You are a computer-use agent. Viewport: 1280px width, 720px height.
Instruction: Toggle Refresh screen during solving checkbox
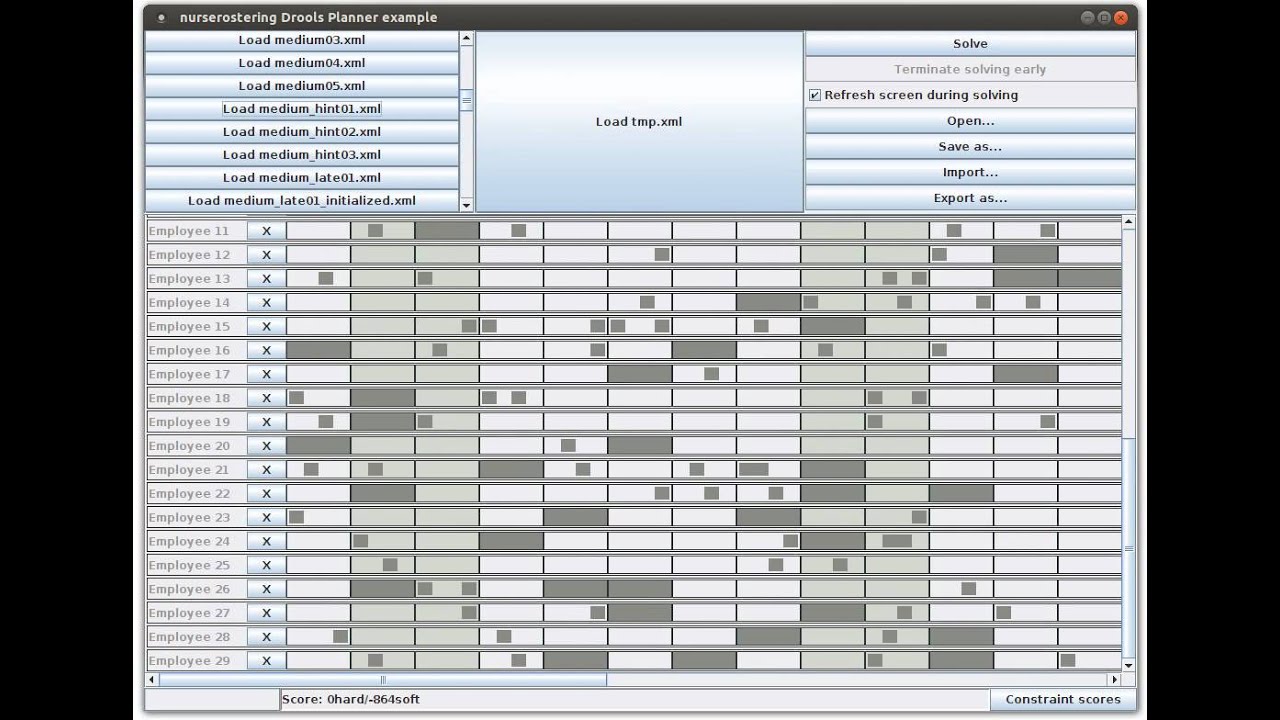[815, 95]
